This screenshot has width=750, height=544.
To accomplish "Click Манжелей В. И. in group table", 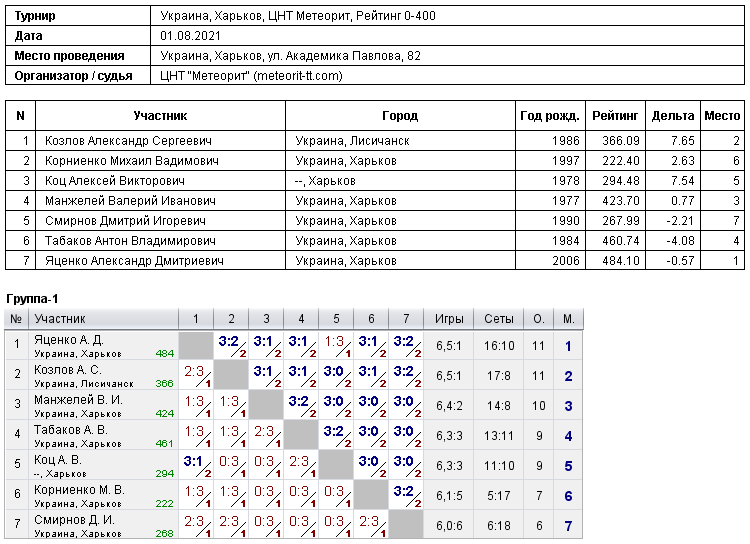I will pyautogui.click(x=78, y=400).
